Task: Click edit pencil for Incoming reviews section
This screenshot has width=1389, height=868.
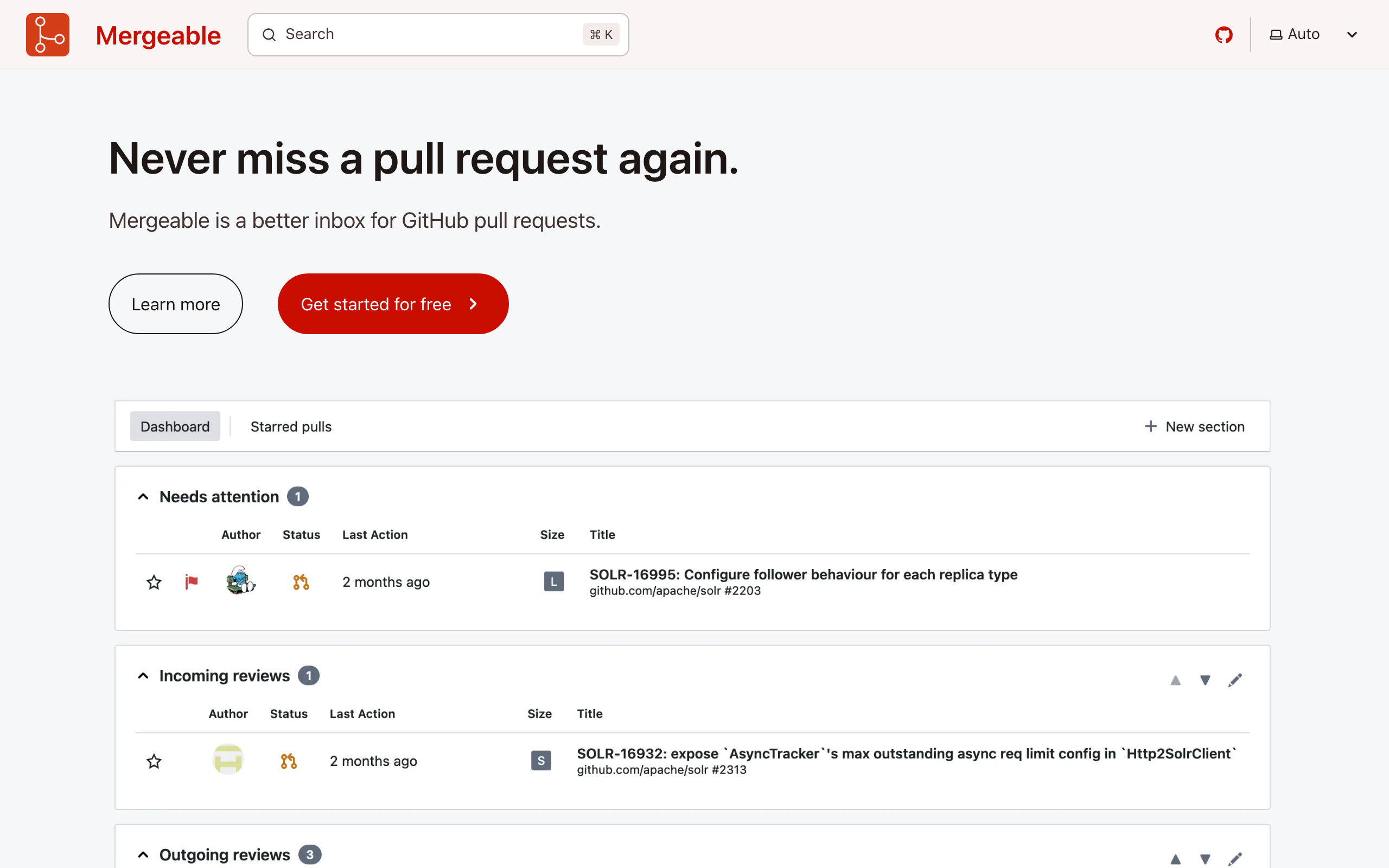Action: pos(1234,680)
